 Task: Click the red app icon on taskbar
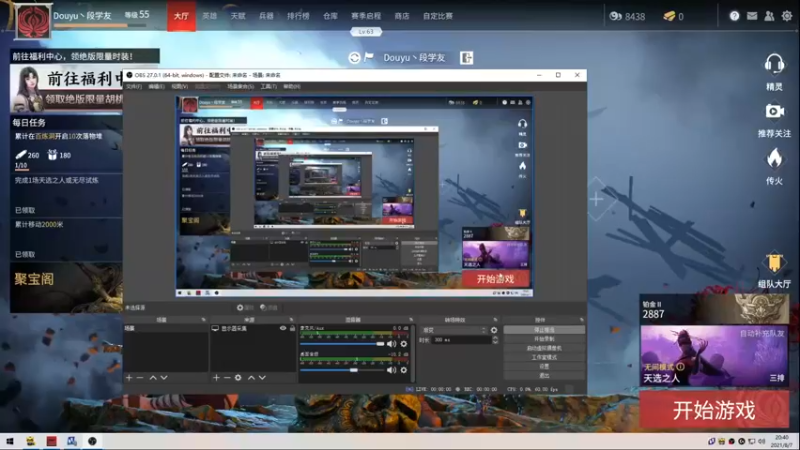click(51, 441)
